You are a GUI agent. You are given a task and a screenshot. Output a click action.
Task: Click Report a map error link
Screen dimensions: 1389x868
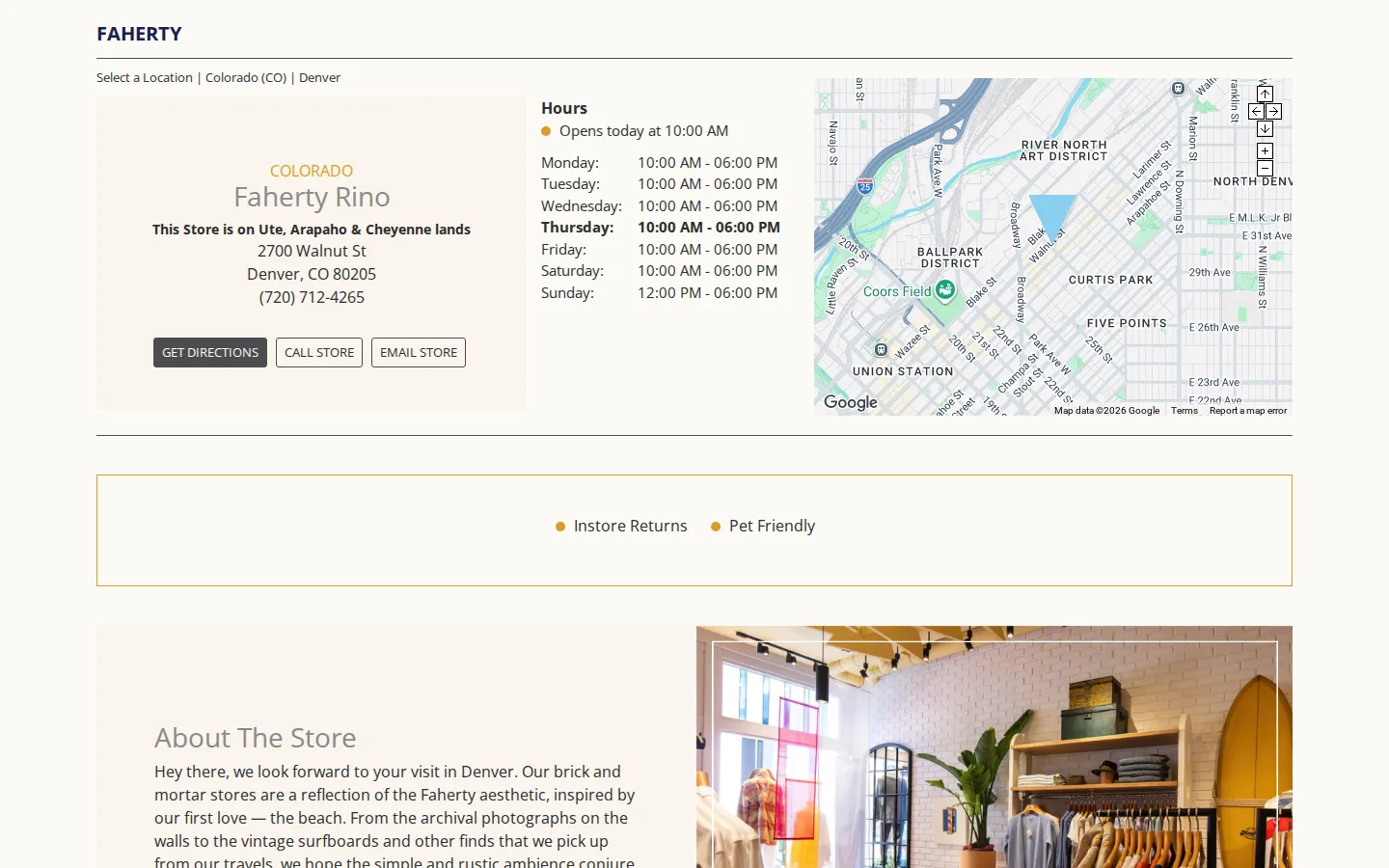click(1248, 411)
